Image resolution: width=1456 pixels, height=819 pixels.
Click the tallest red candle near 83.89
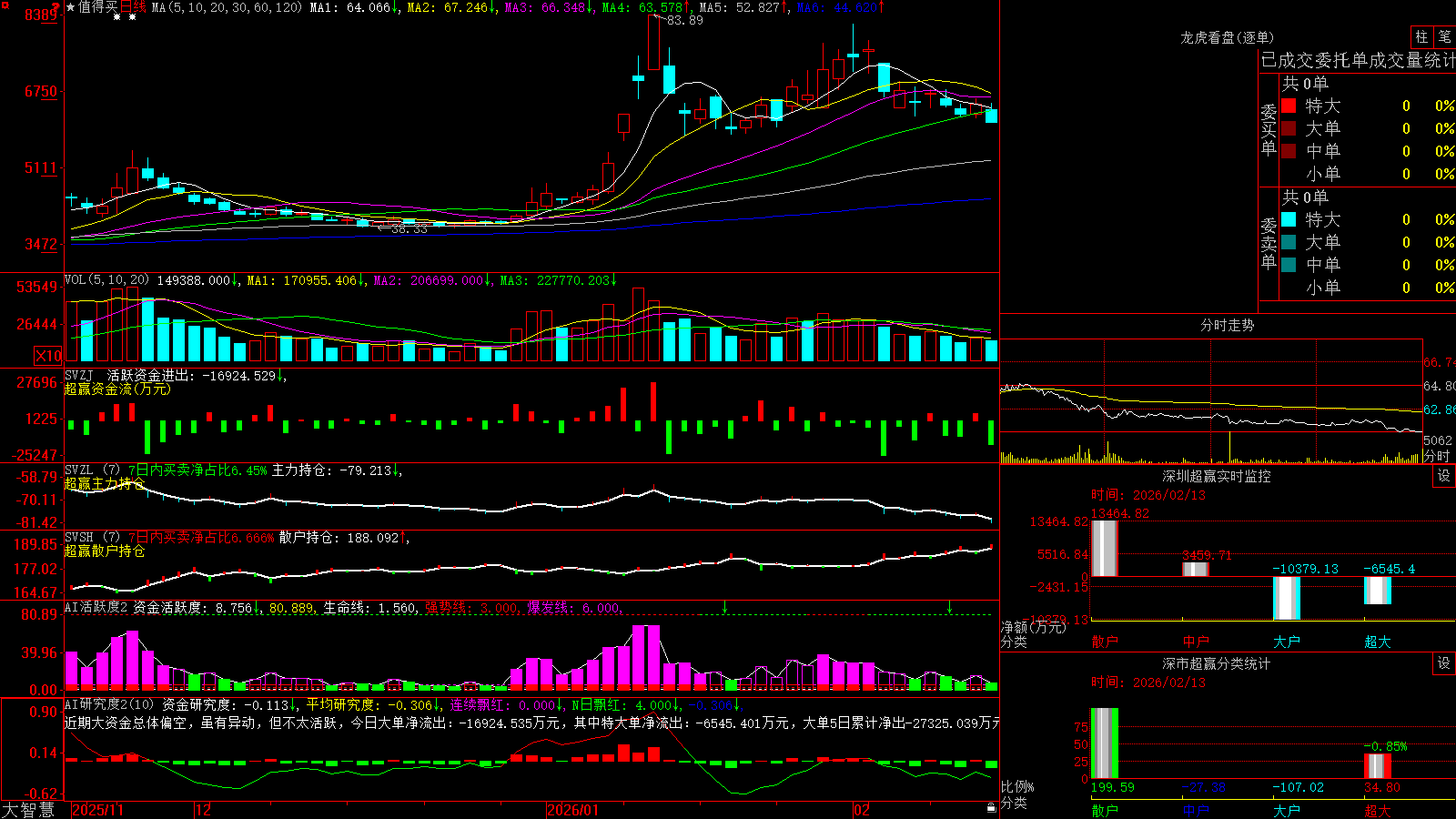click(x=654, y=42)
